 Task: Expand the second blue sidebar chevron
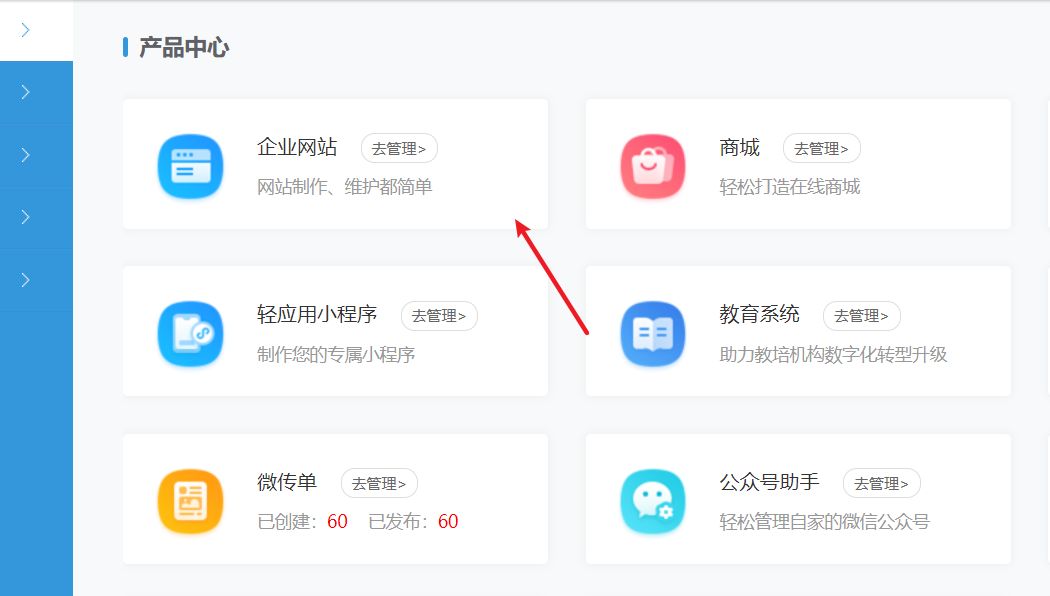tap(25, 155)
